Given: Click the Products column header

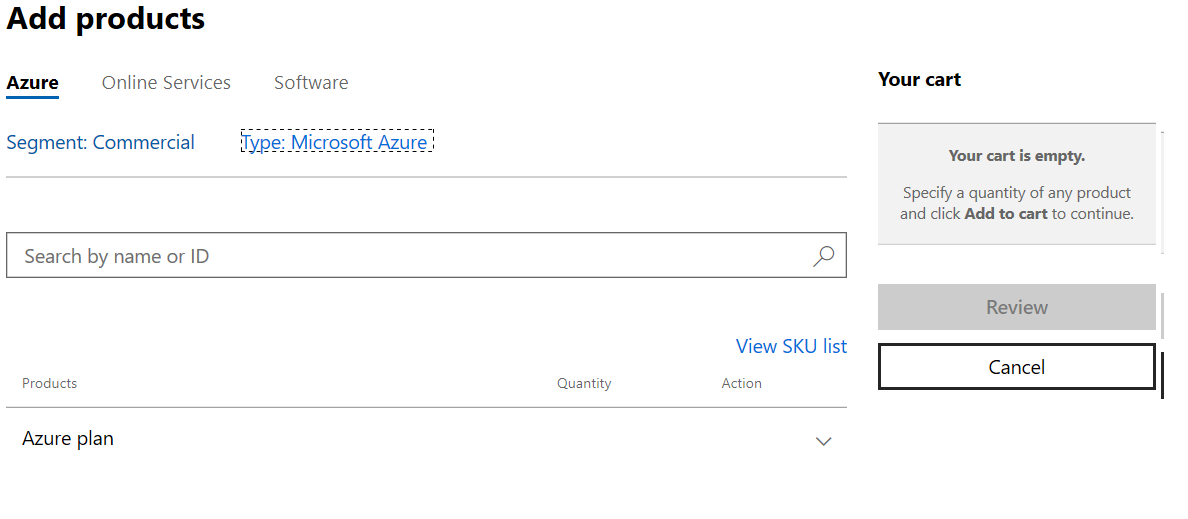Looking at the screenshot, I should [49, 384].
